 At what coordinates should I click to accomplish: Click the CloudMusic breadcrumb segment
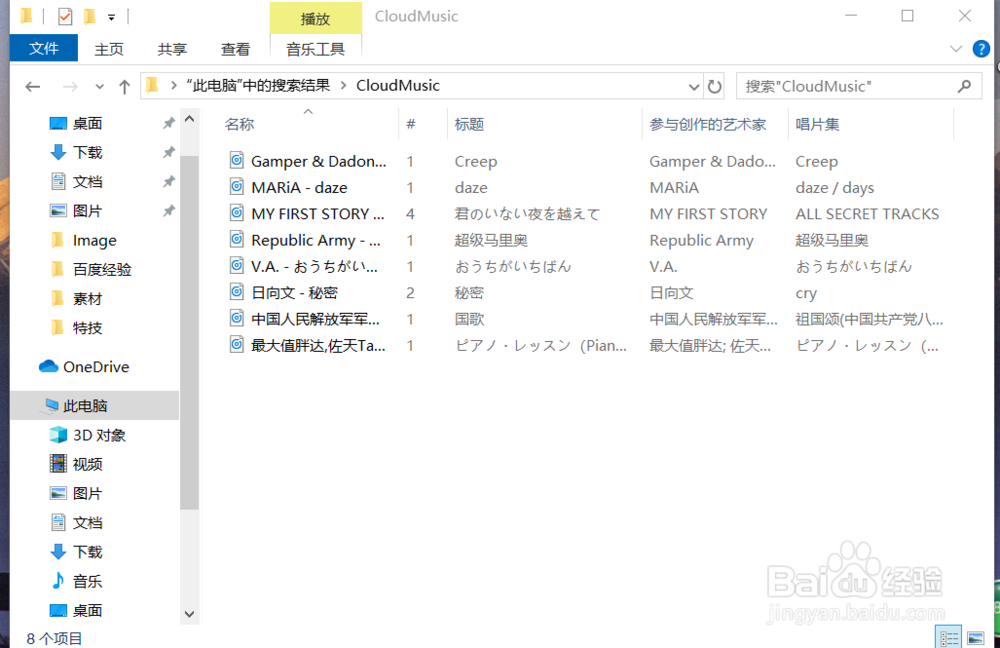tap(397, 85)
